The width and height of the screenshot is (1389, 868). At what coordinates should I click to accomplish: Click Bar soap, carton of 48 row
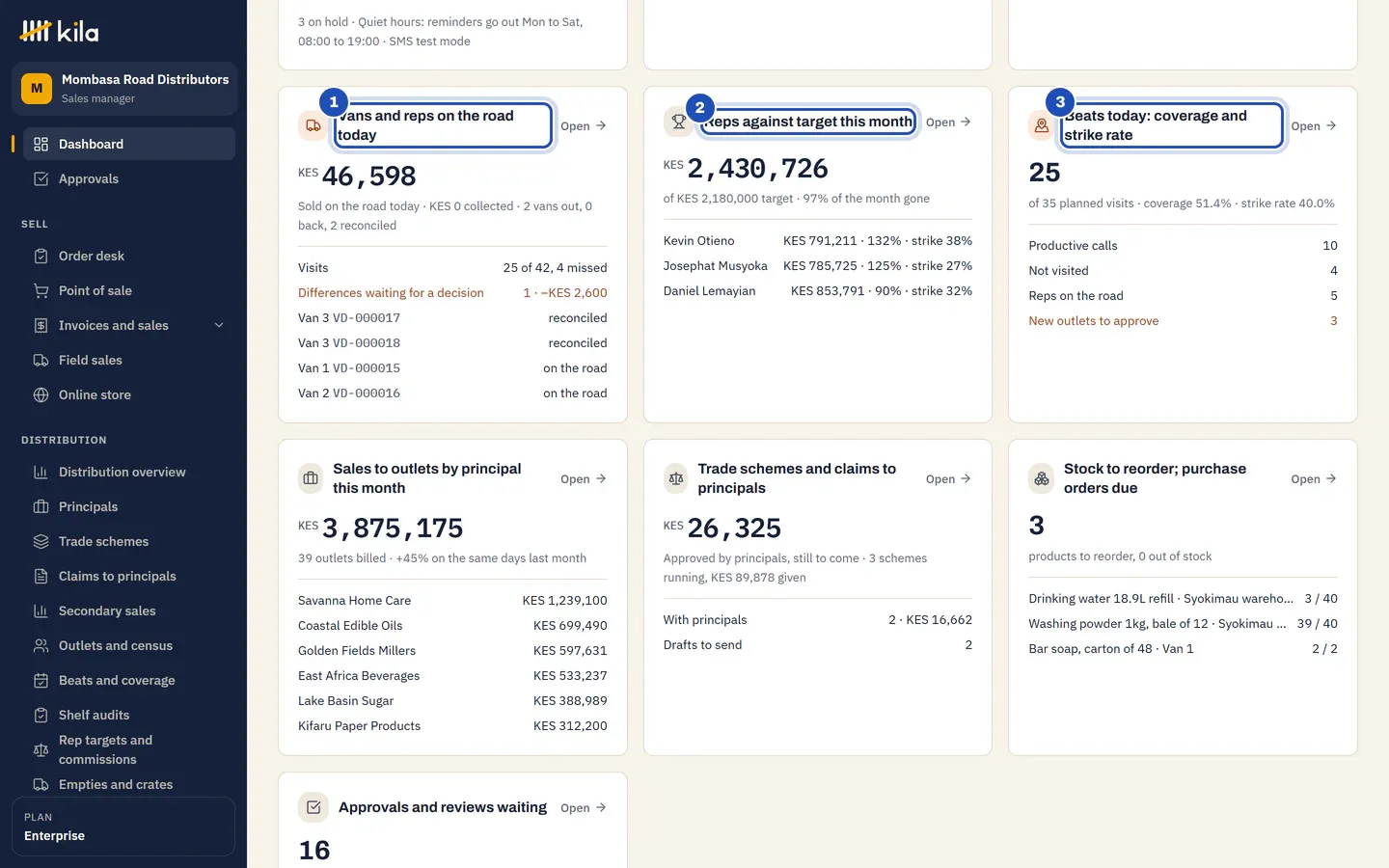(x=1183, y=648)
